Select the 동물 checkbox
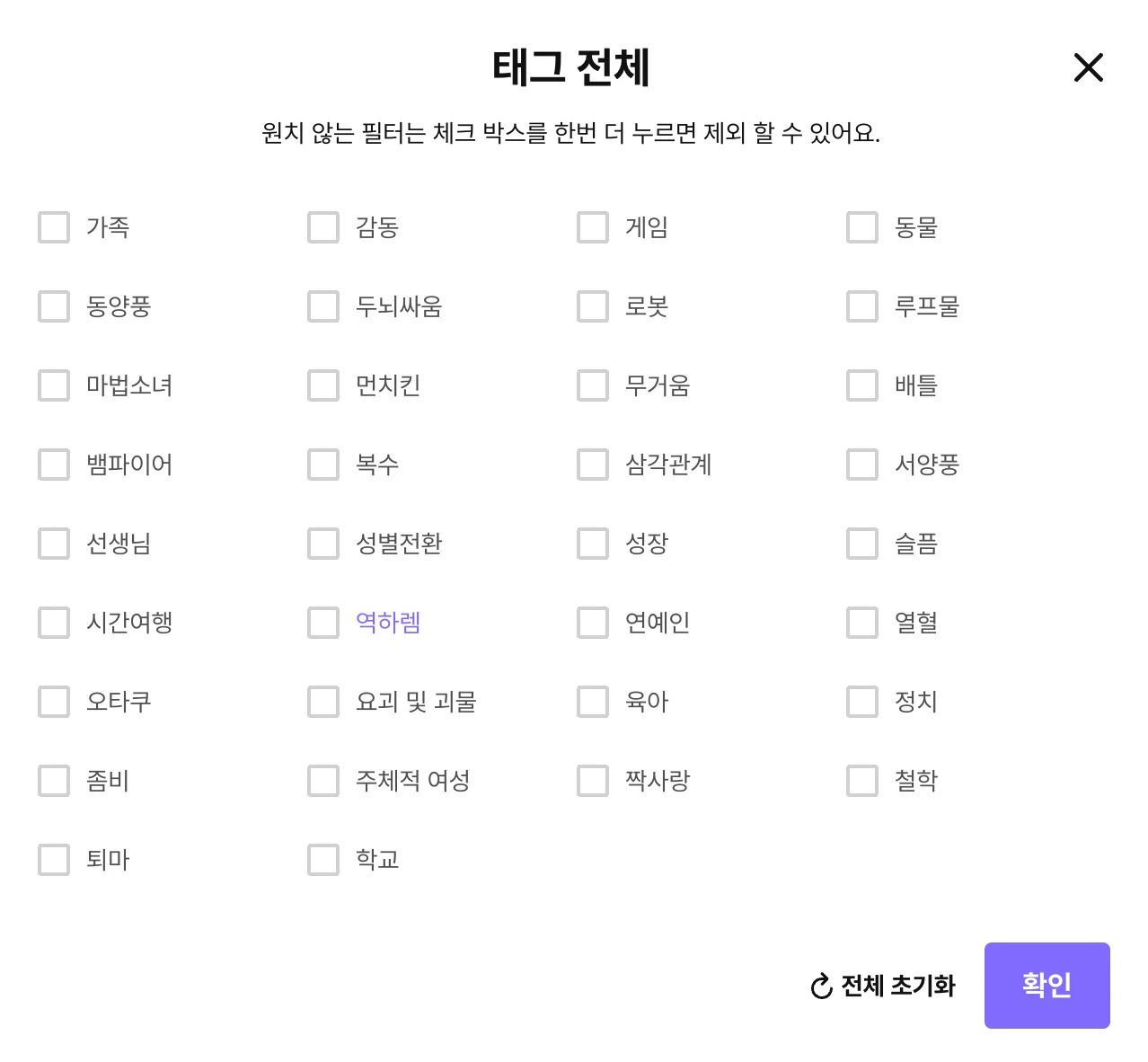The height and width of the screenshot is (1062, 1148). click(x=861, y=227)
